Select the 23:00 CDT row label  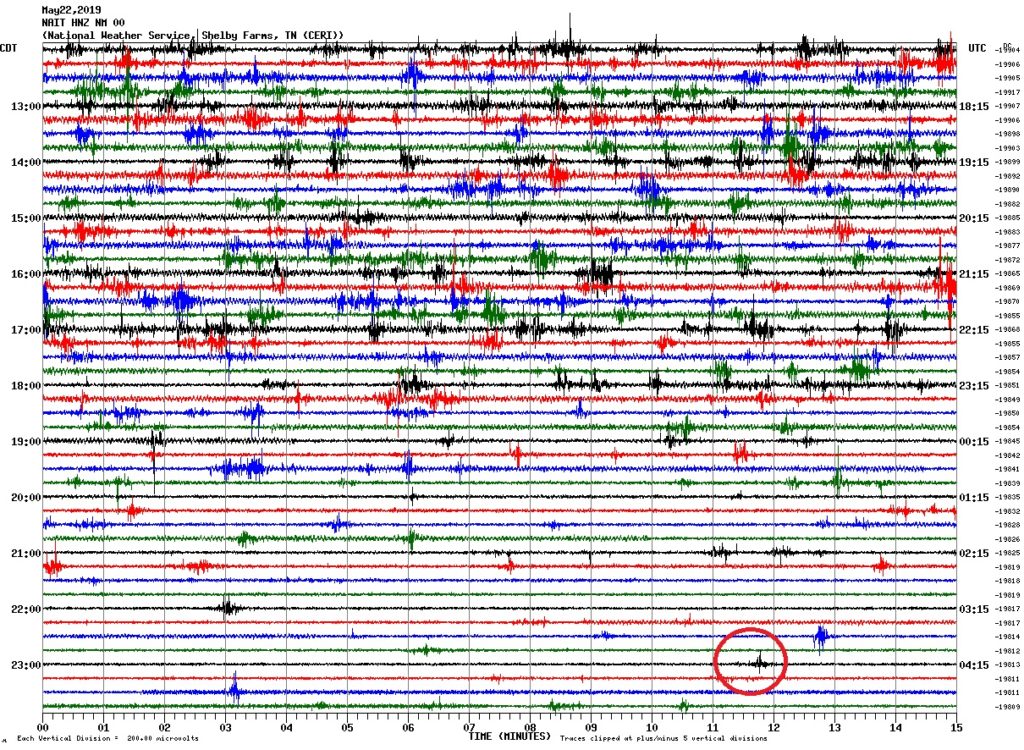(x=25, y=665)
